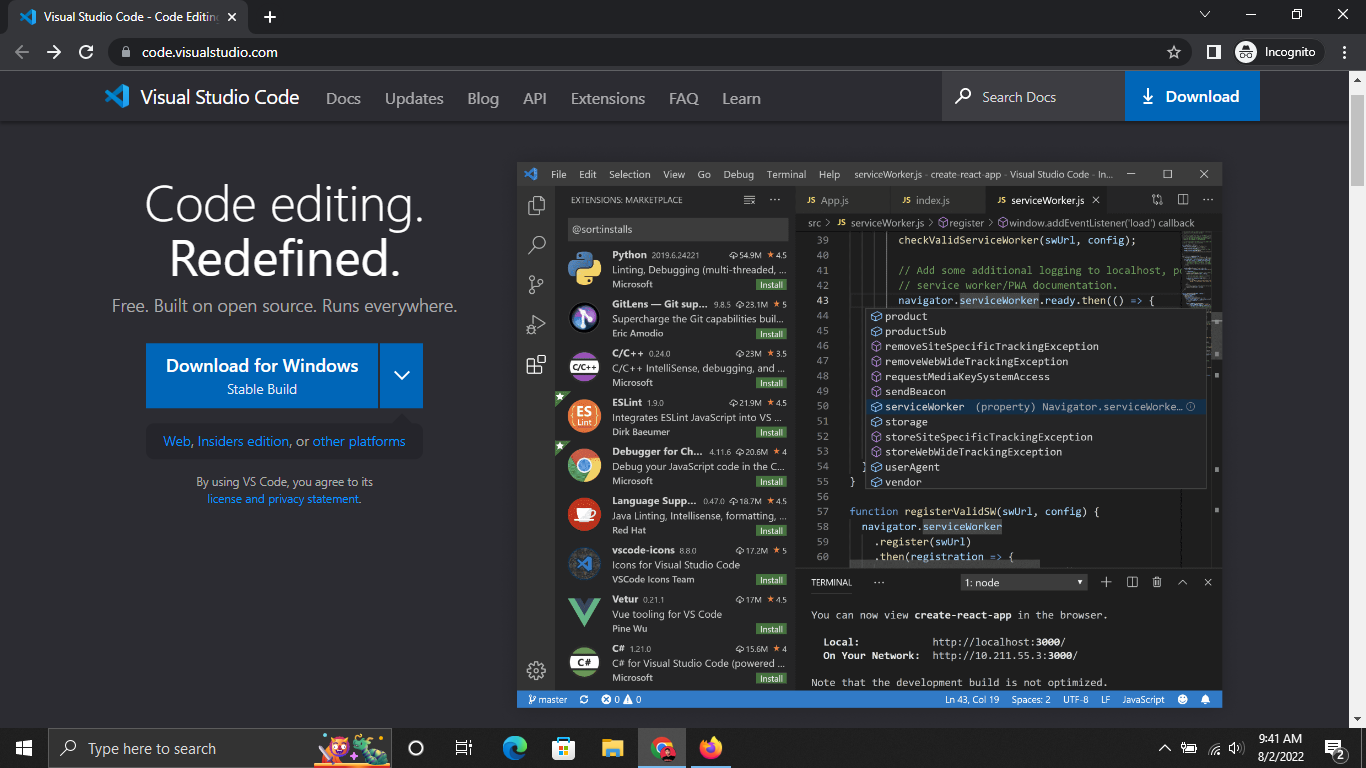This screenshot has height=768, width=1366.
Task: Go forward in browser history
Action: 54,52
